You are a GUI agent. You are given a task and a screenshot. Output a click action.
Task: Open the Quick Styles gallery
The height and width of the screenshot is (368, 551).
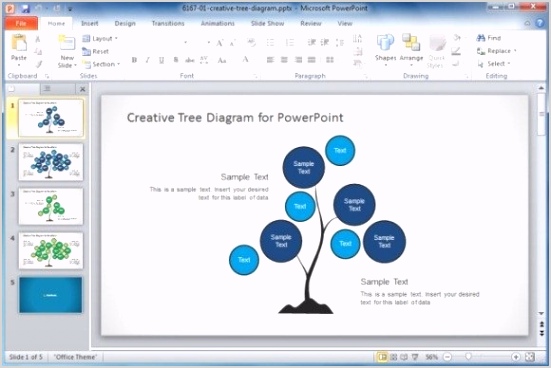point(437,51)
